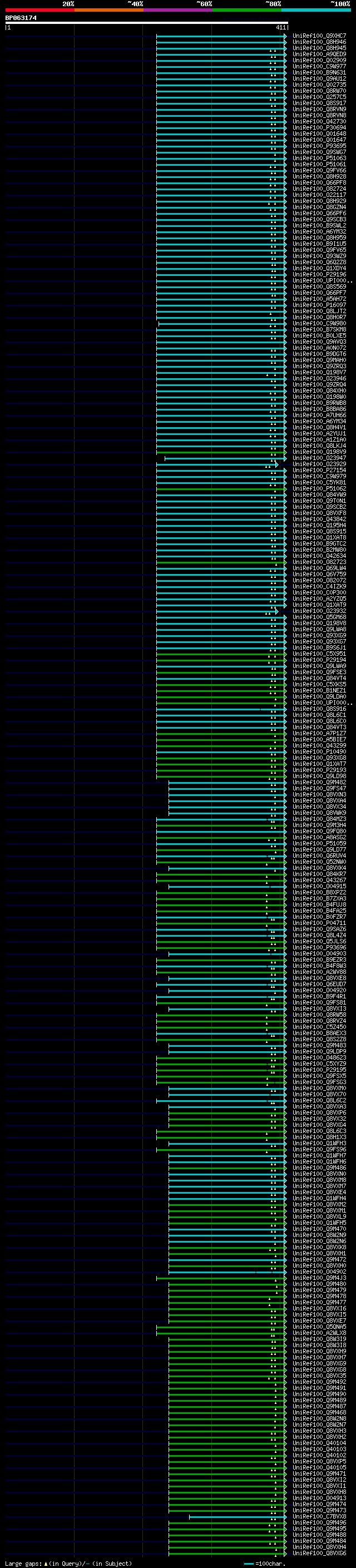
Task: Select the UniRef100_A9QED9 label
Action: 319,54
